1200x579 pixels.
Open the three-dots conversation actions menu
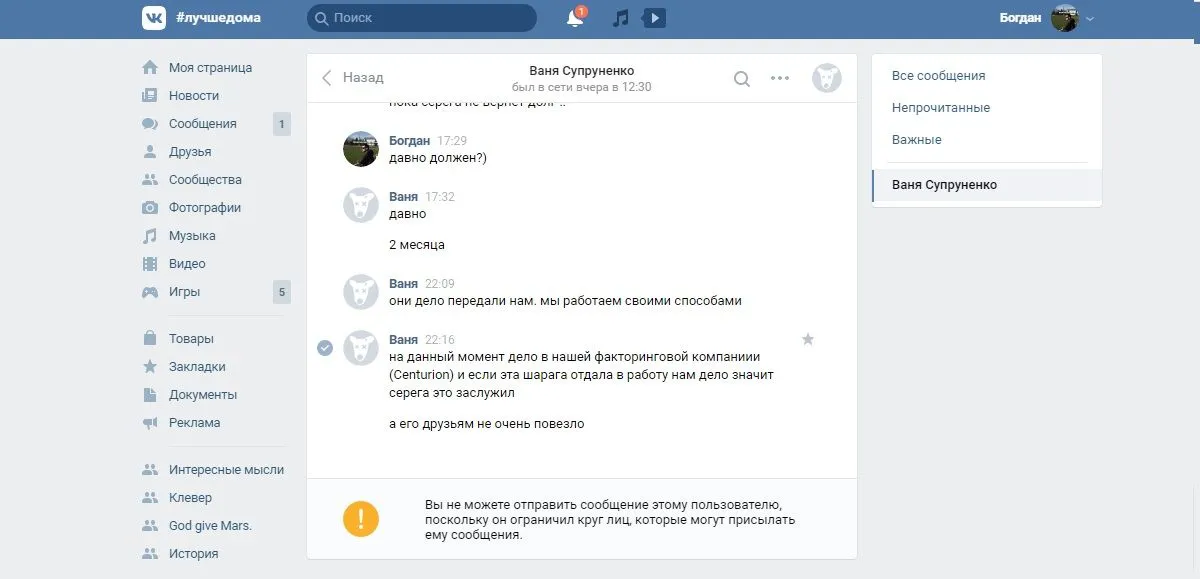[780, 78]
